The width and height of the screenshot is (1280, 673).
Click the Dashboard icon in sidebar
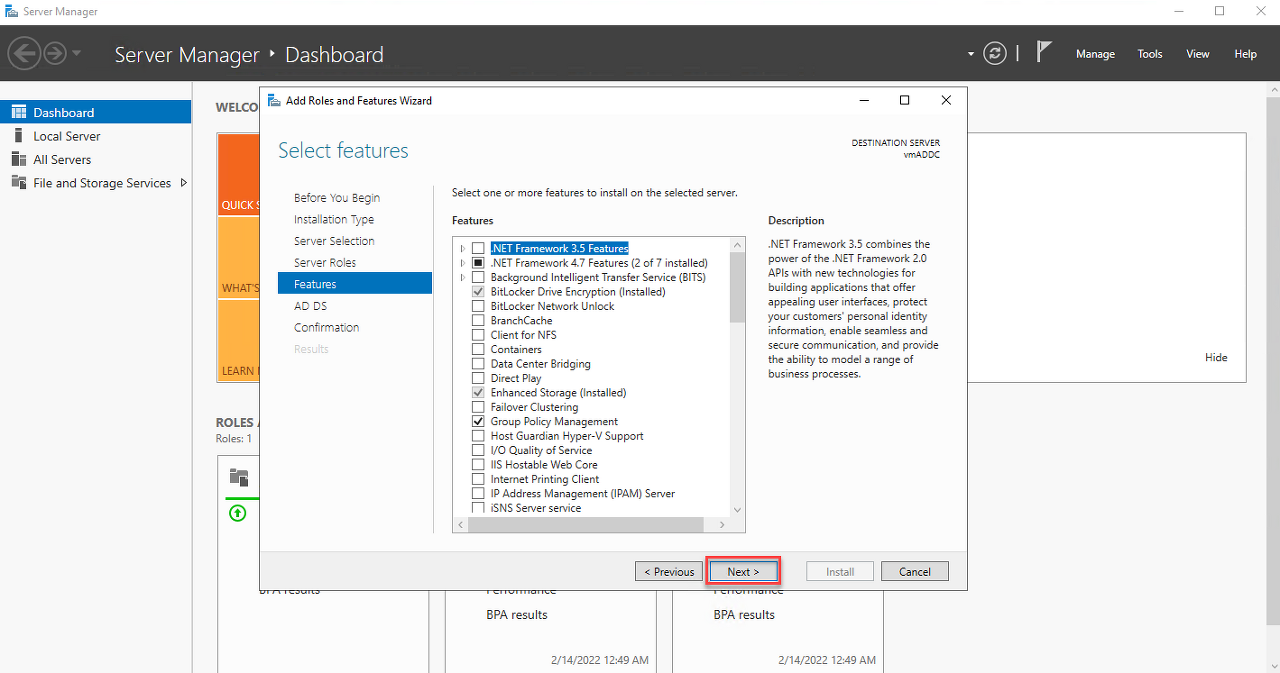coord(18,112)
